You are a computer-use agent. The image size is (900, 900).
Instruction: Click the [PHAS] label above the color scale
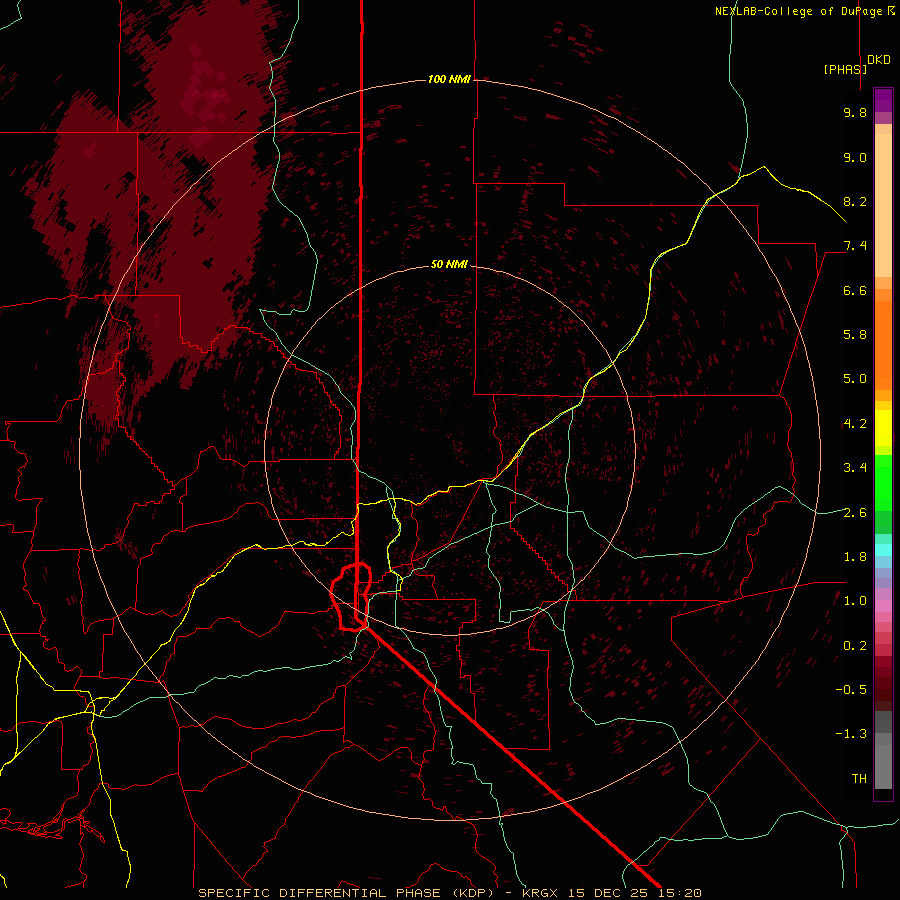pos(845,69)
